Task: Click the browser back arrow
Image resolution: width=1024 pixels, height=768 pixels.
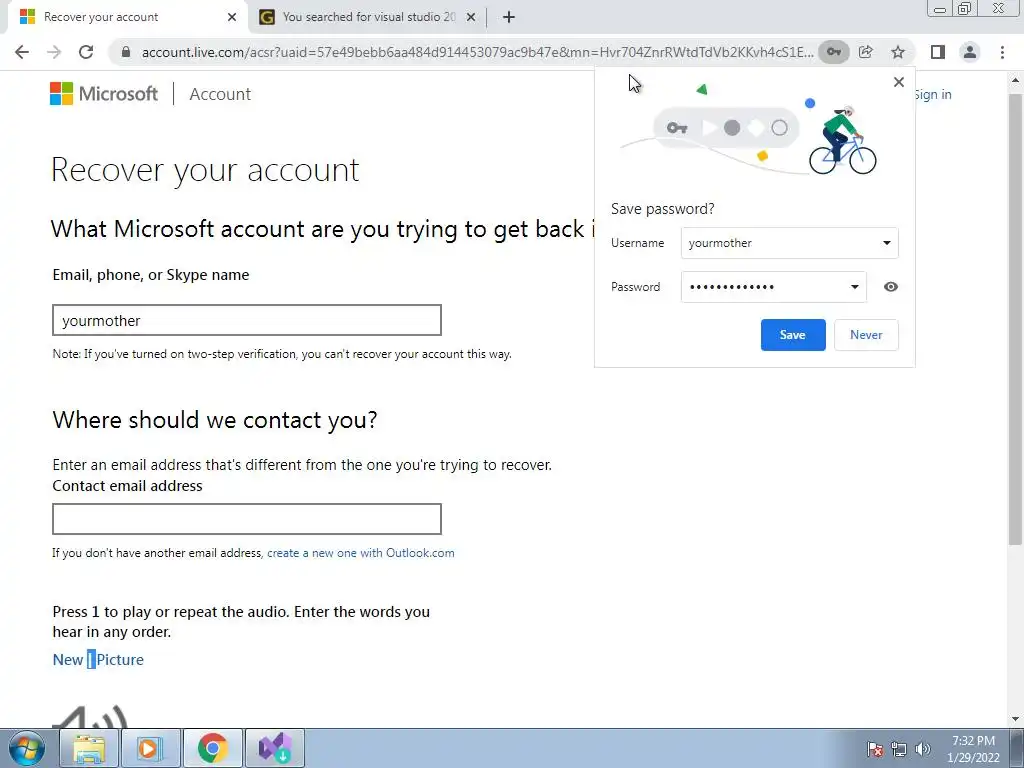Action: click(22, 52)
